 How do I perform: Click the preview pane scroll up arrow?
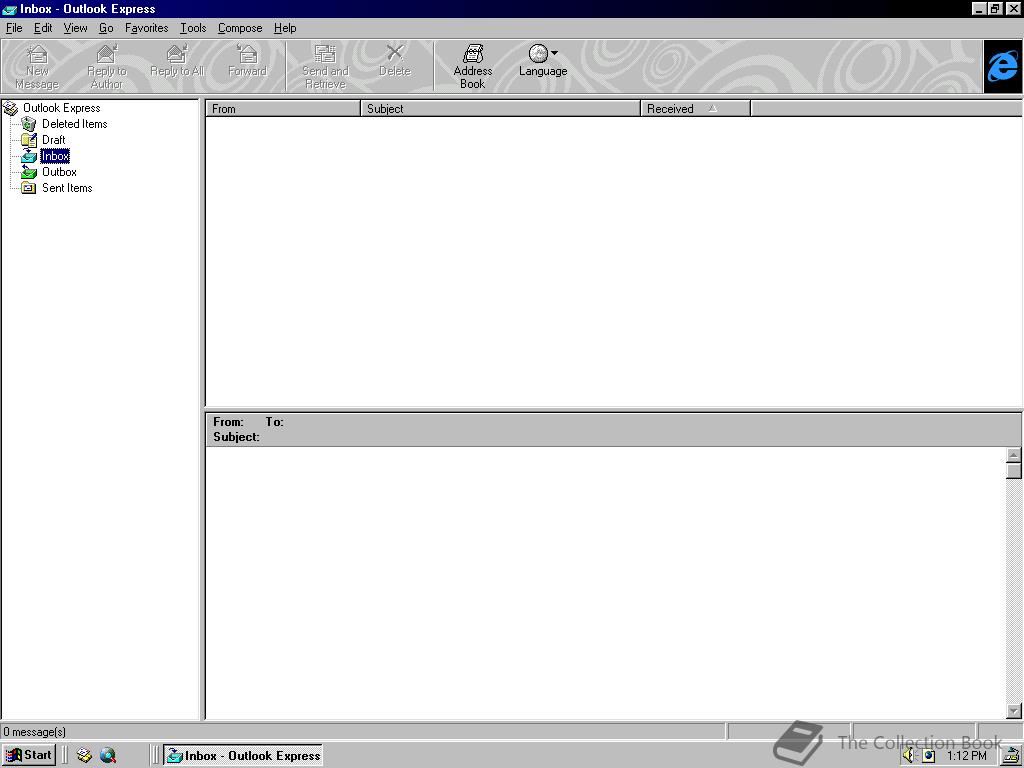(x=1014, y=455)
